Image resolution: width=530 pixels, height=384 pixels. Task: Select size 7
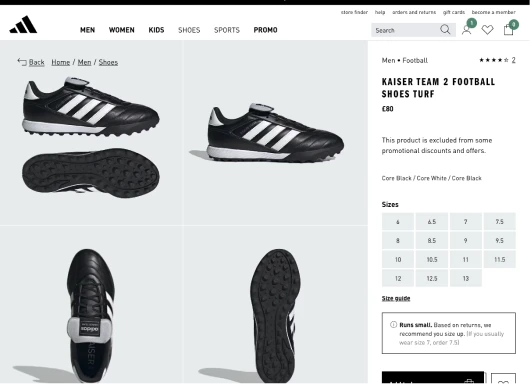[466, 222]
